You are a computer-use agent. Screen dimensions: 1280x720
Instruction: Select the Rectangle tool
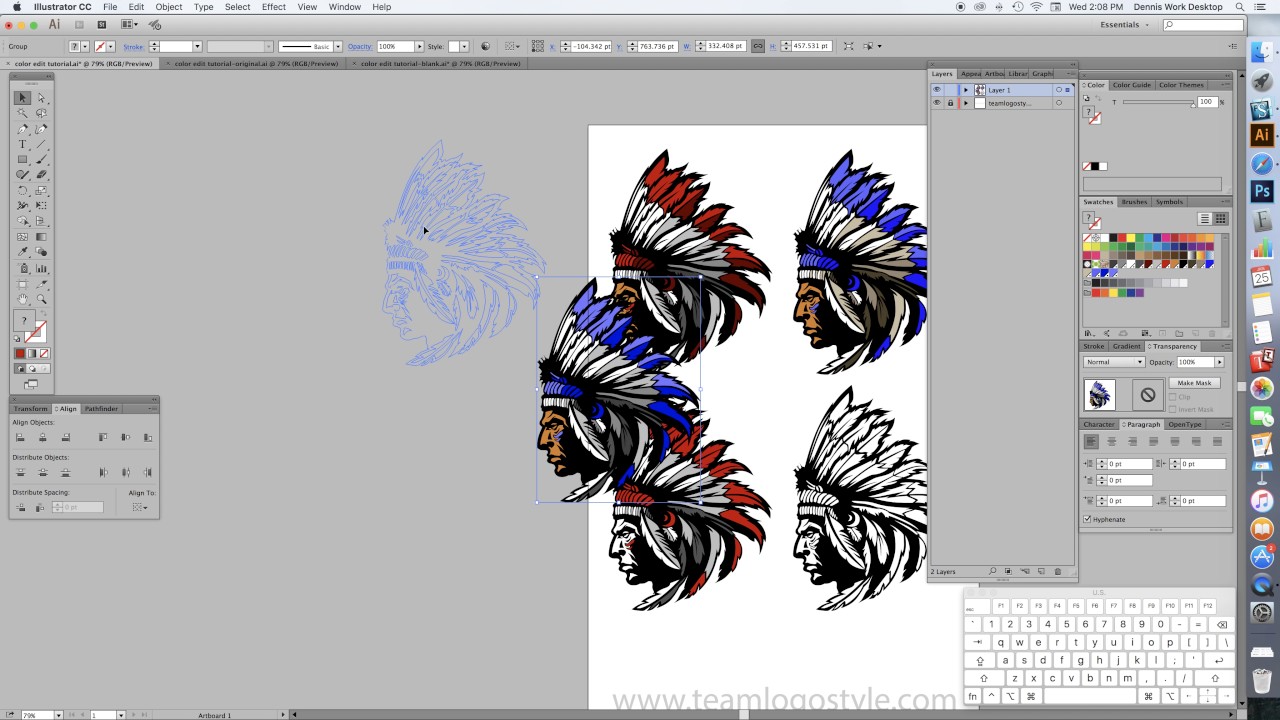[x=22, y=160]
